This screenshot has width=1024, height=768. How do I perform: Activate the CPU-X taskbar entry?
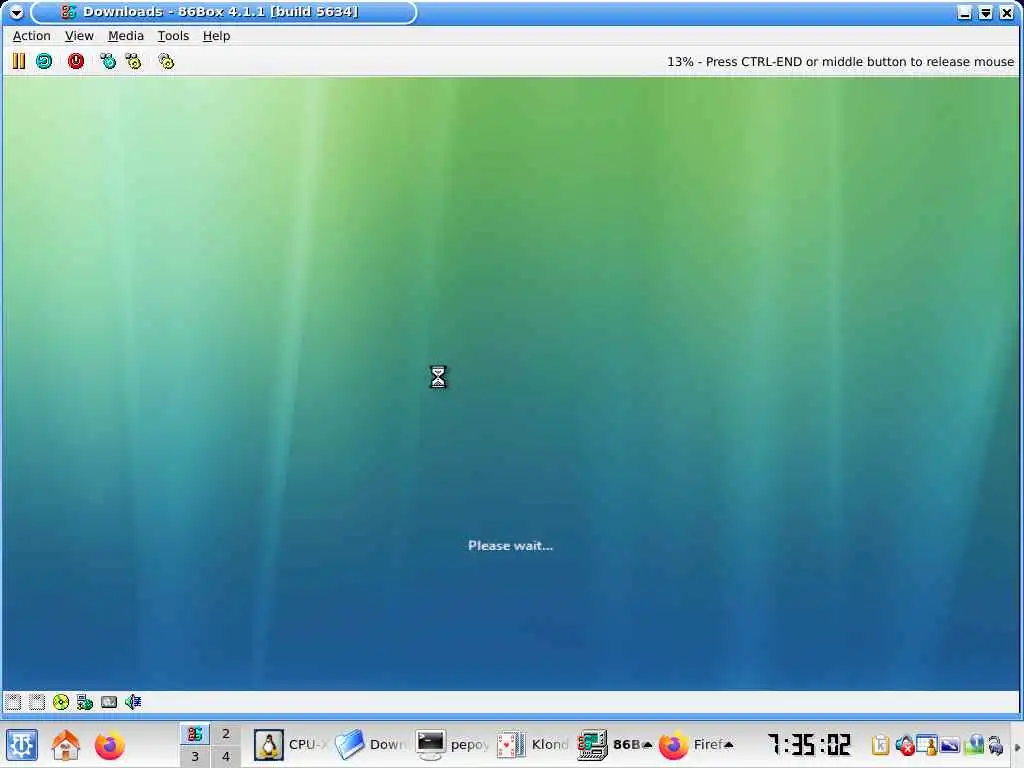point(291,745)
